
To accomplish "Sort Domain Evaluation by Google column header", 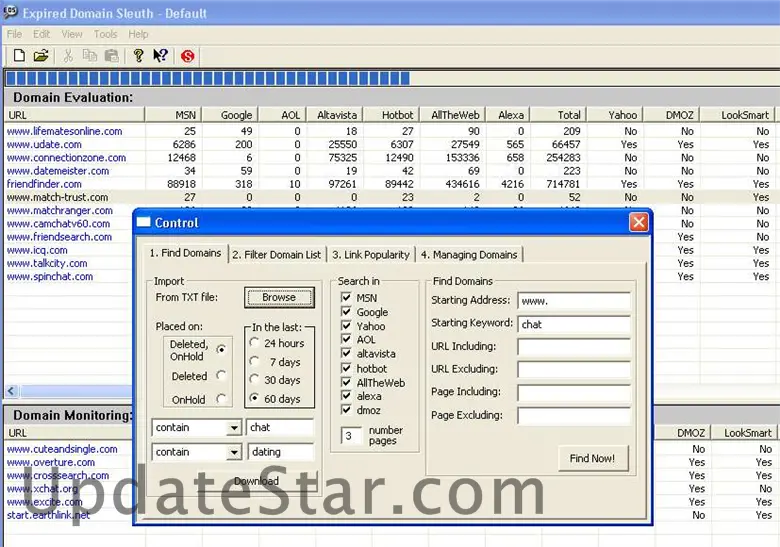I will (x=231, y=115).
